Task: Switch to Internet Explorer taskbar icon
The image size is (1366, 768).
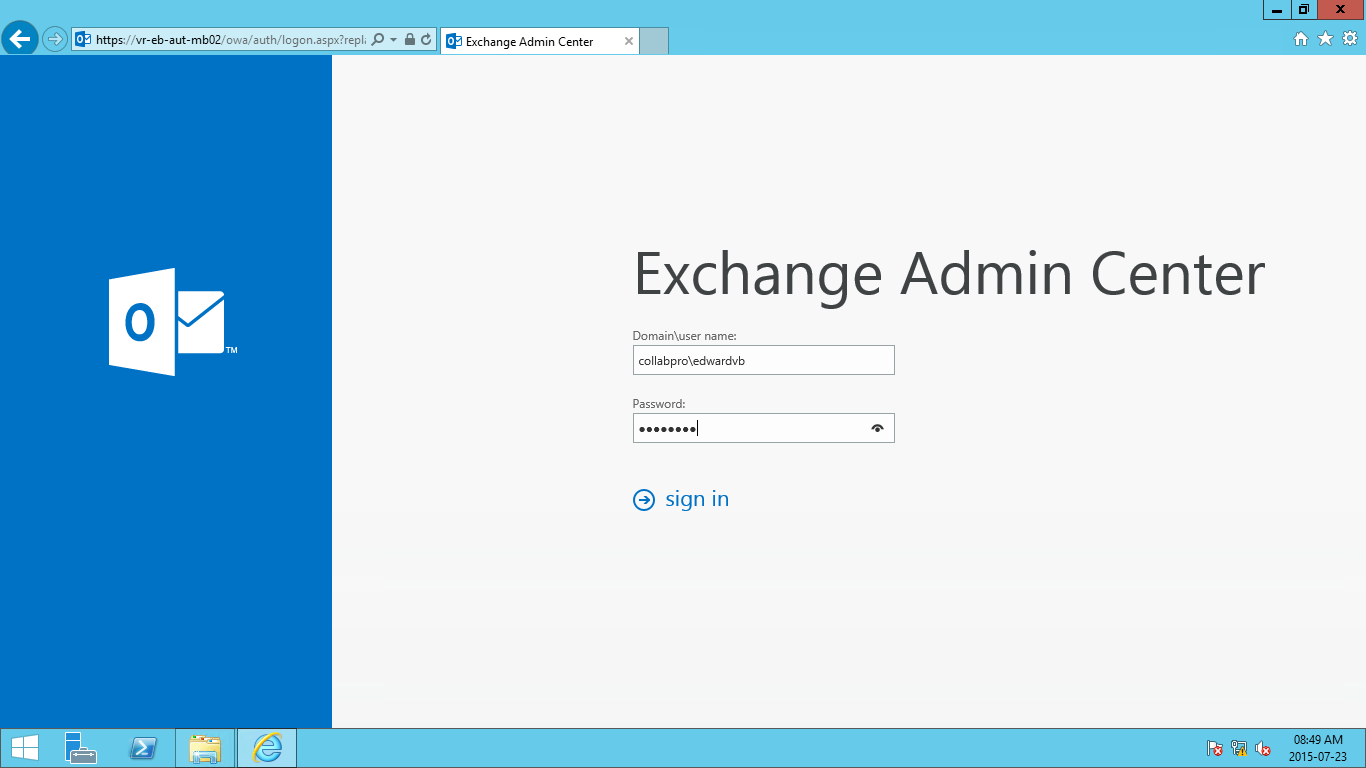Action: (267, 748)
